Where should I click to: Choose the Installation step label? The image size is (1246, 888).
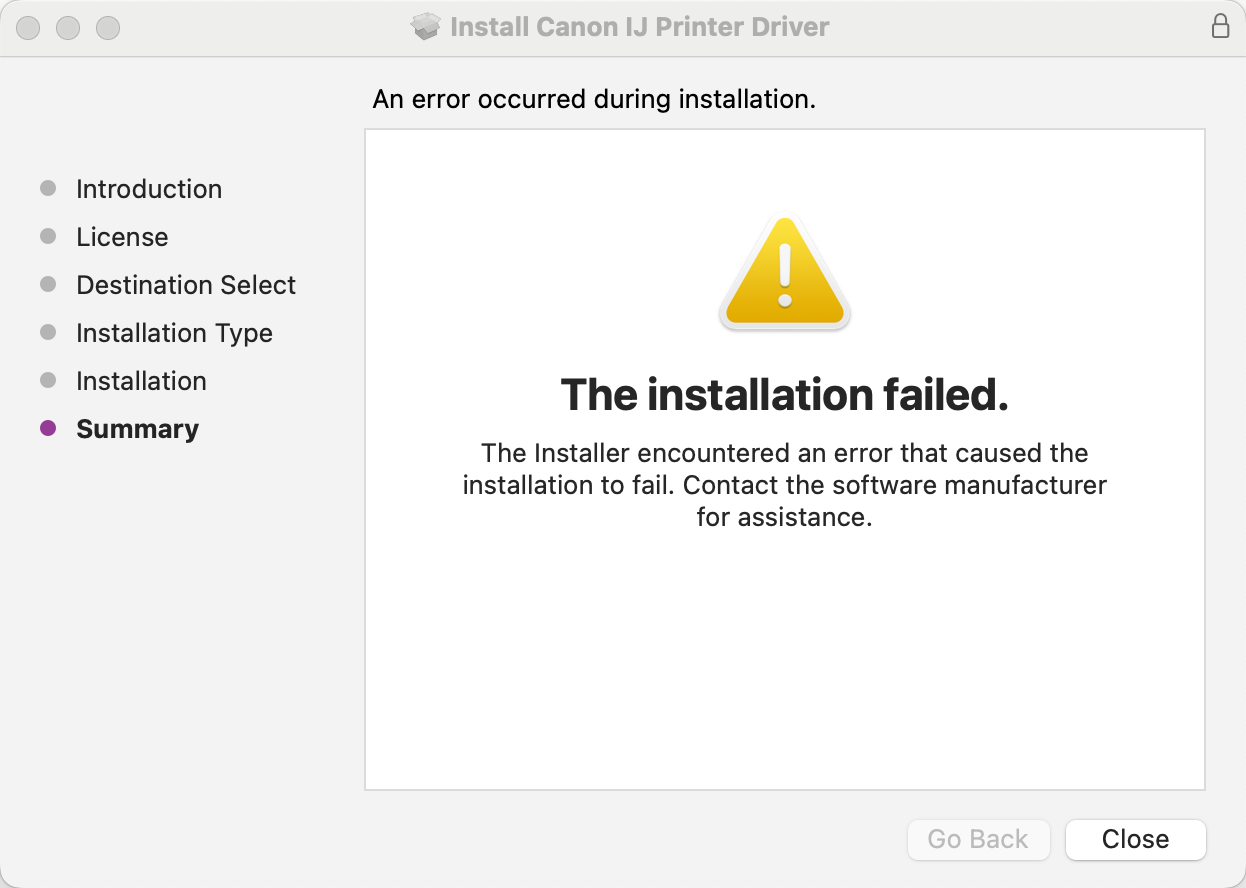point(141,381)
